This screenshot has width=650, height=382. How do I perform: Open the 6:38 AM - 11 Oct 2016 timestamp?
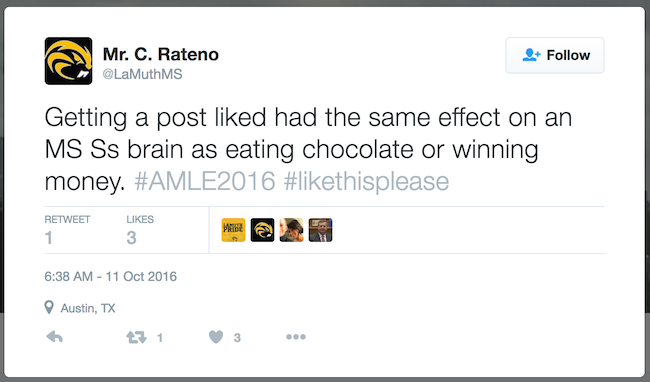[x=111, y=276]
